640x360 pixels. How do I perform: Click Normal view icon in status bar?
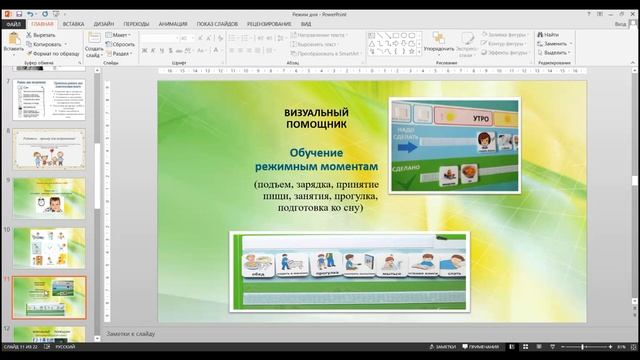click(512, 347)
